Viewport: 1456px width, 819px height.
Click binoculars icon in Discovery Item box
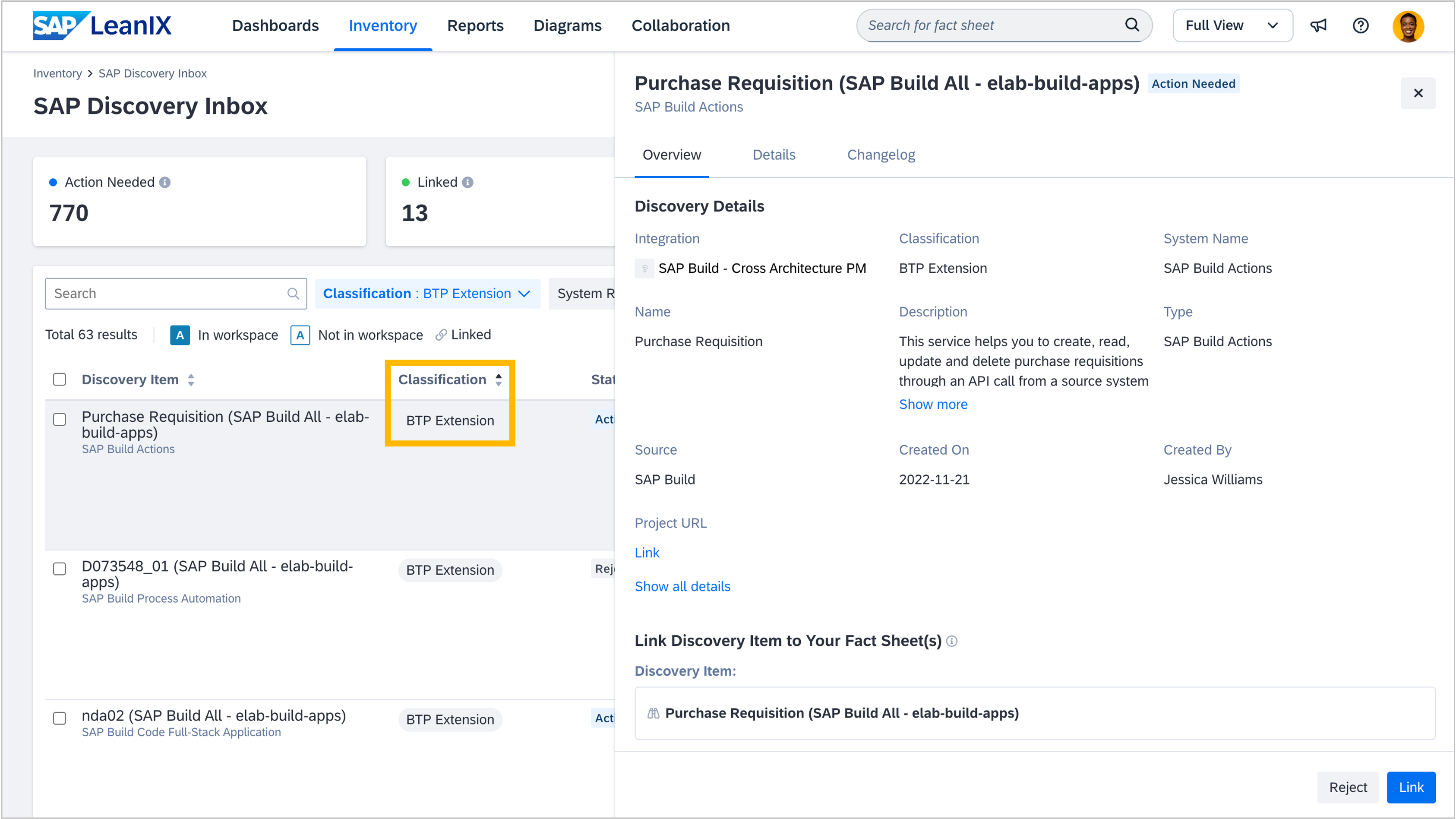click(654, 713)
